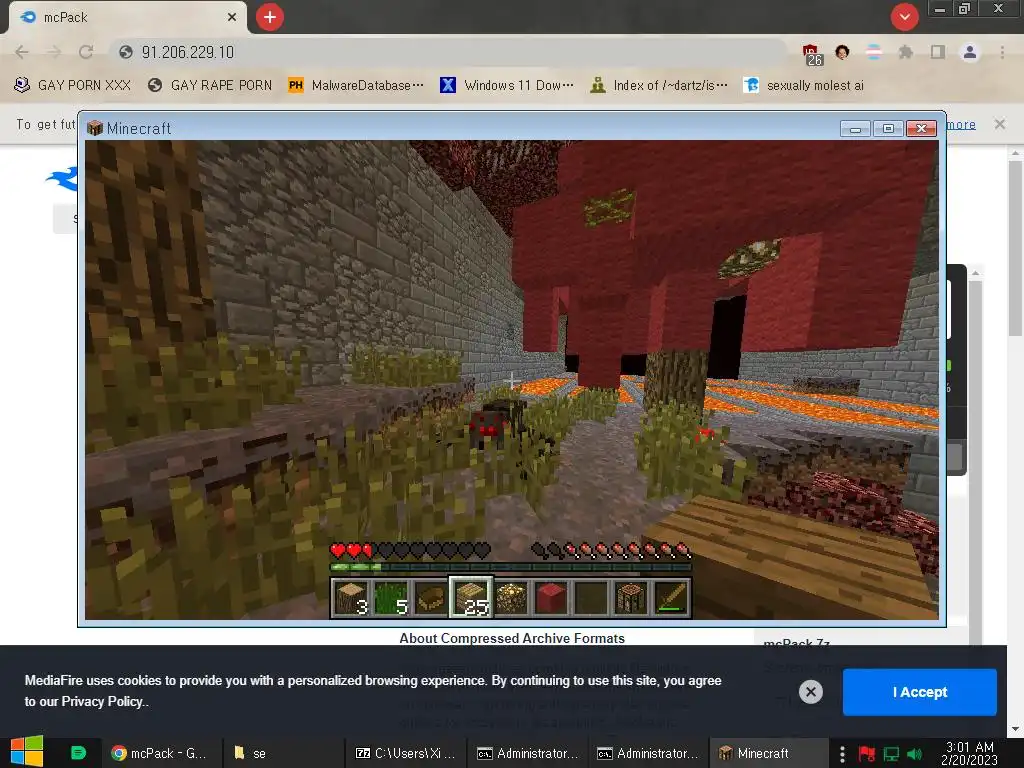Click the red flag tray icon
The height and width of the screenshot is (768, 1024).
867,754
